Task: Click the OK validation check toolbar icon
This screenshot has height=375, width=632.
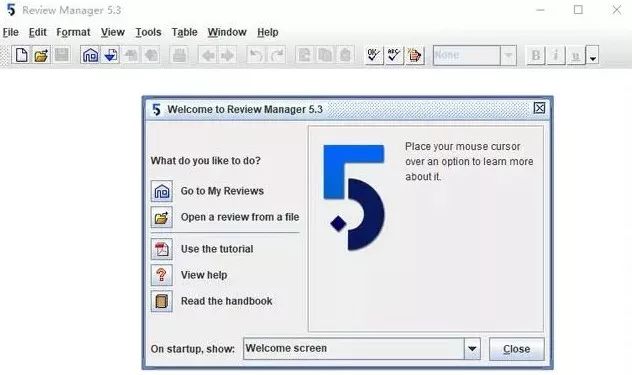Action: coord(374,55)
